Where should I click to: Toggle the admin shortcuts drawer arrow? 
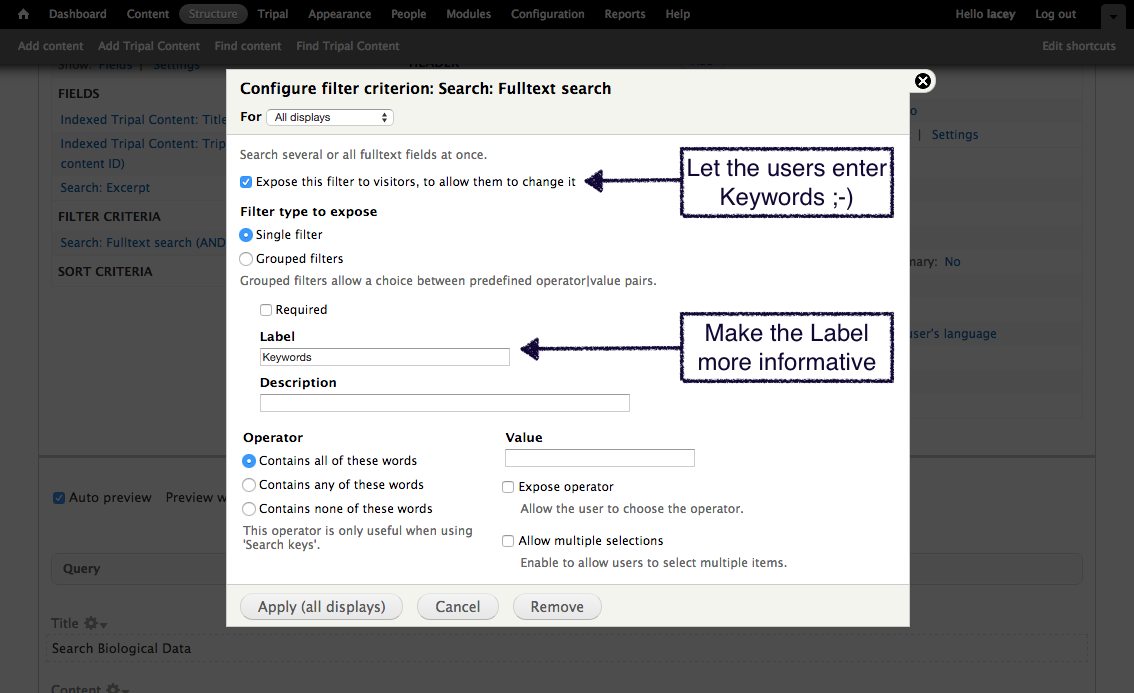click(x=1112, y=16)
